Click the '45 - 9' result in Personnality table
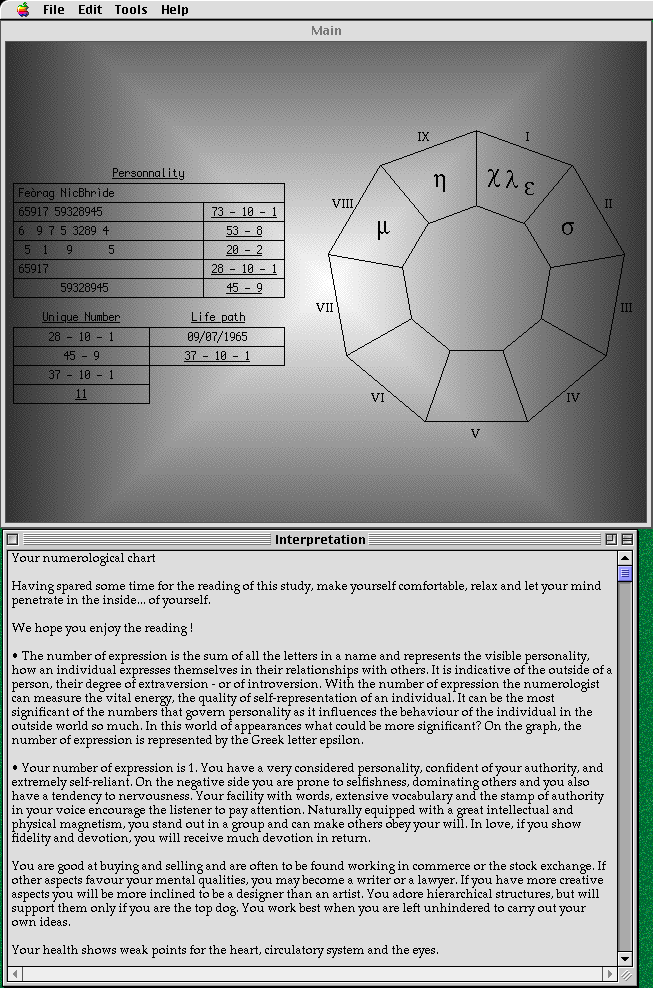The width and height of the screenshot is (653, 988). pyautogui.click(x=244, y=287)
